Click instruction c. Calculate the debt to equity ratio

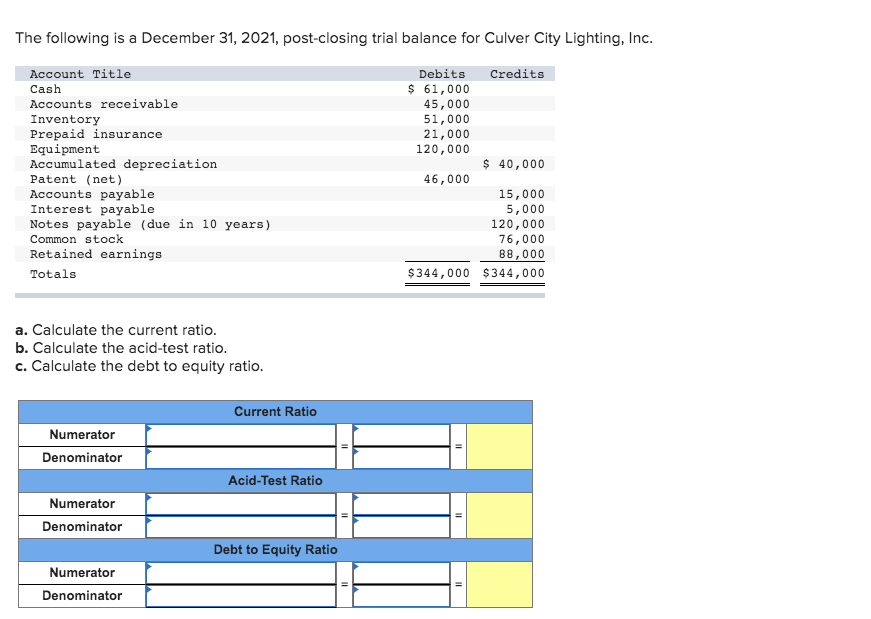pyautogui.click(x=139, y=366)
